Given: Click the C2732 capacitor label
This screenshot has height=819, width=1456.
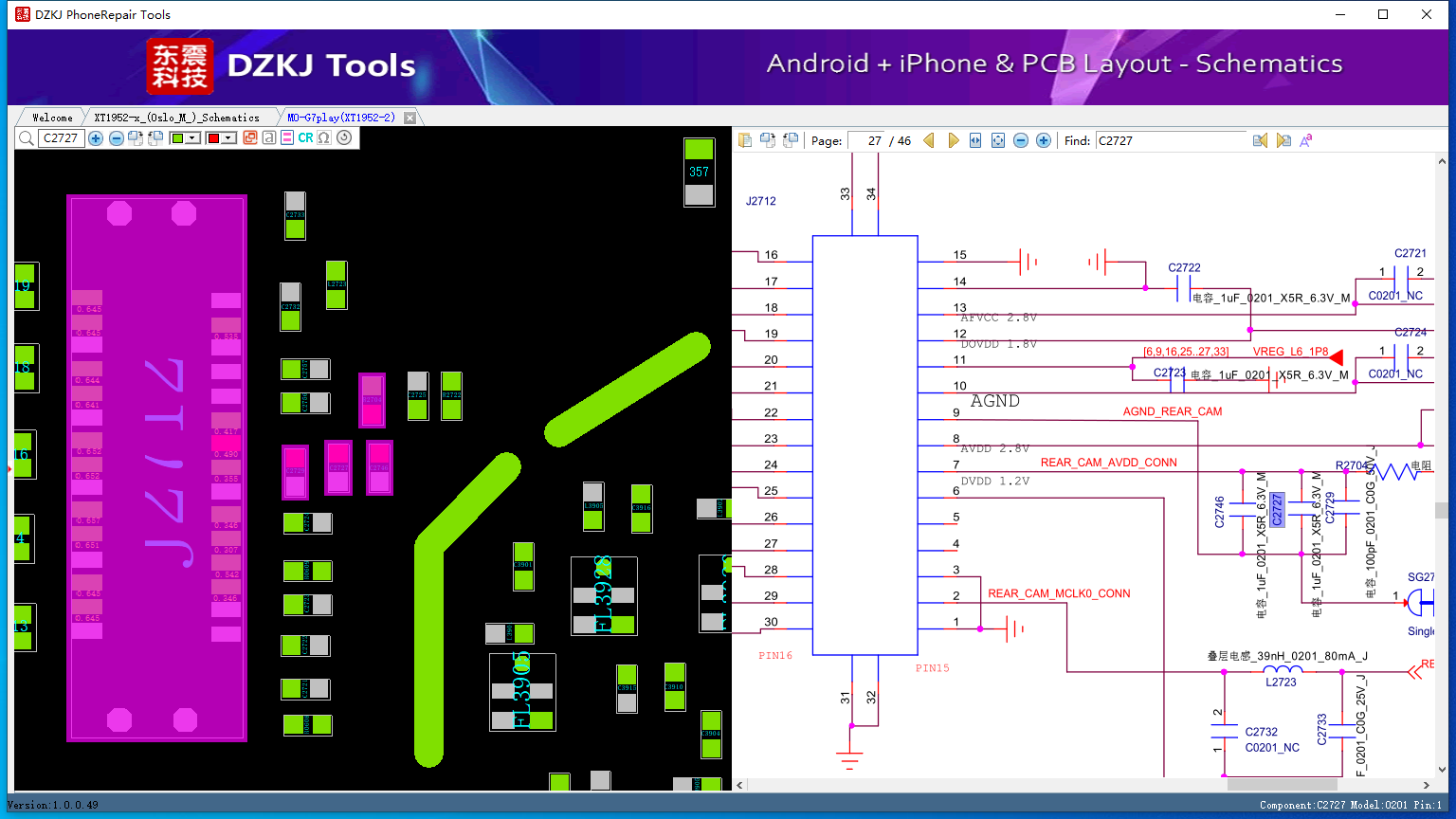Looking at the screenshot, I should [1261, 732].
